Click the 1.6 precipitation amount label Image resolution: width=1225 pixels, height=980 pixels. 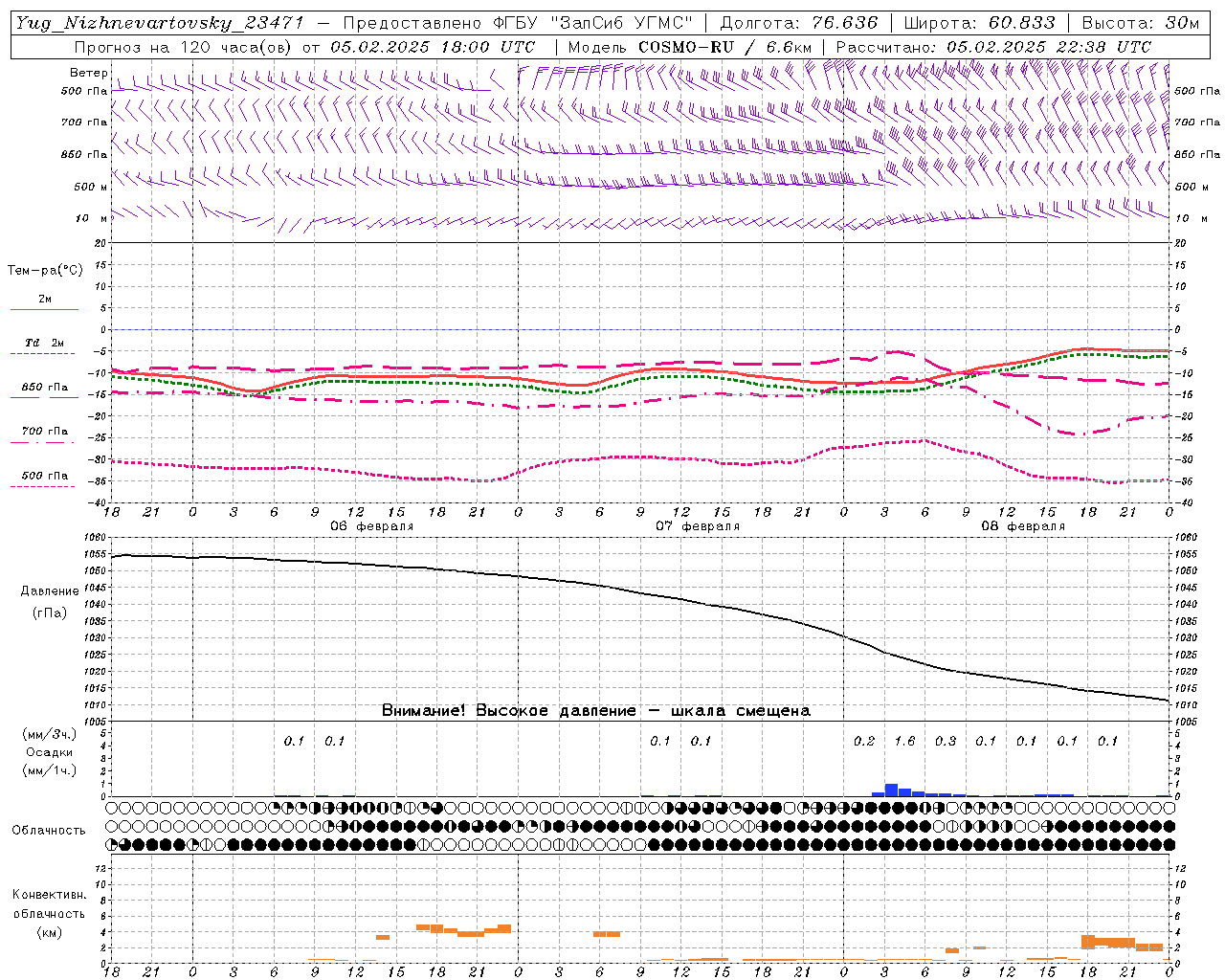pos(904,741)
